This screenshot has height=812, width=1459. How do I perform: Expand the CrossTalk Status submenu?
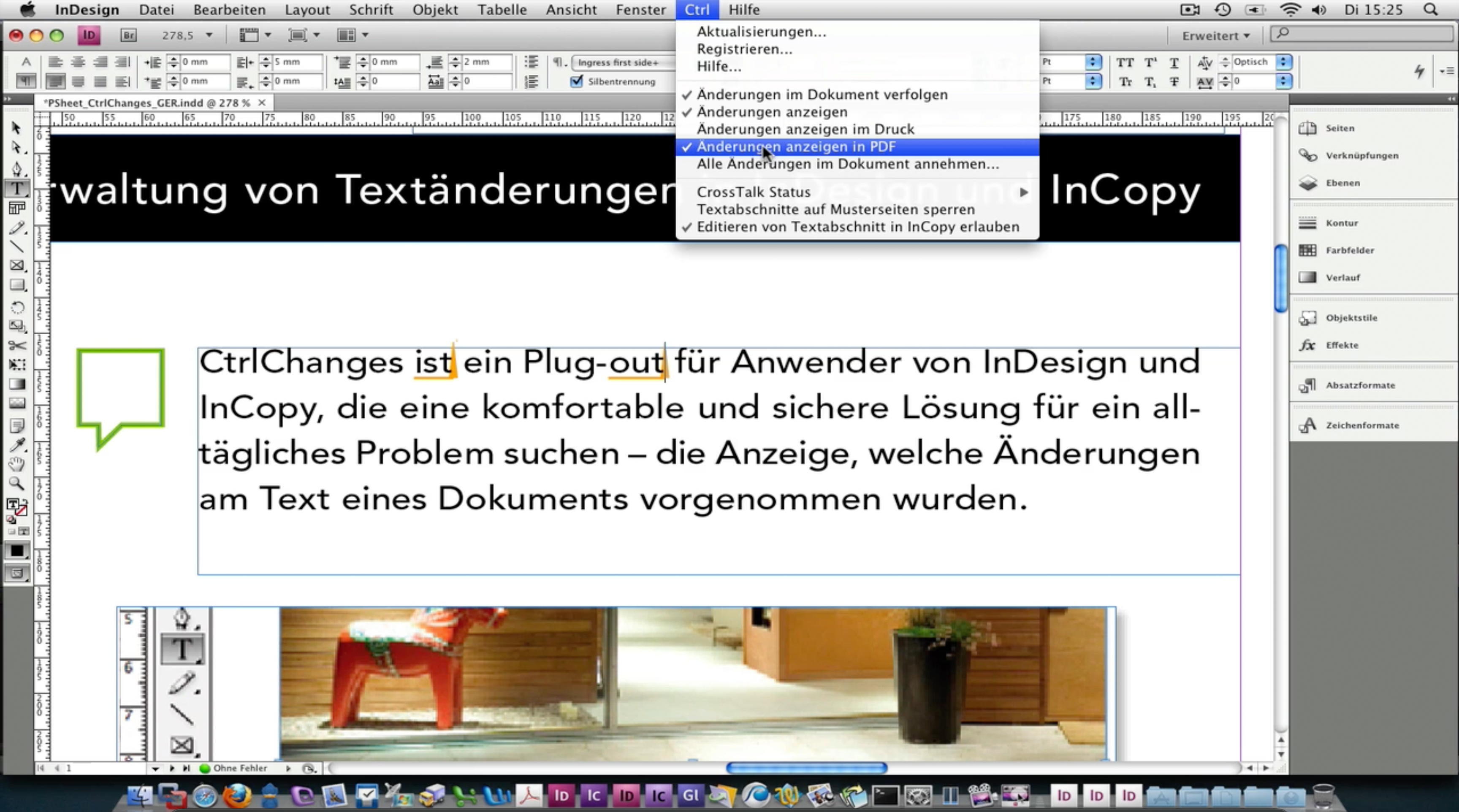coord(857,192)
